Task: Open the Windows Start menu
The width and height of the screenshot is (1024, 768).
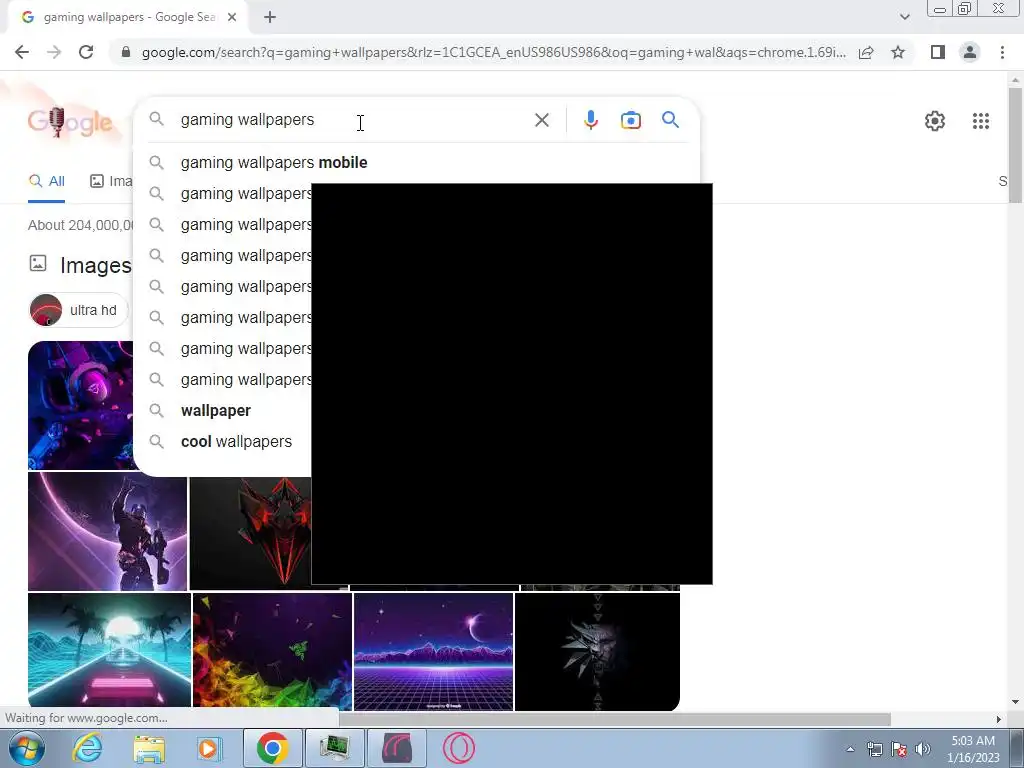Action: pos(26,748)
